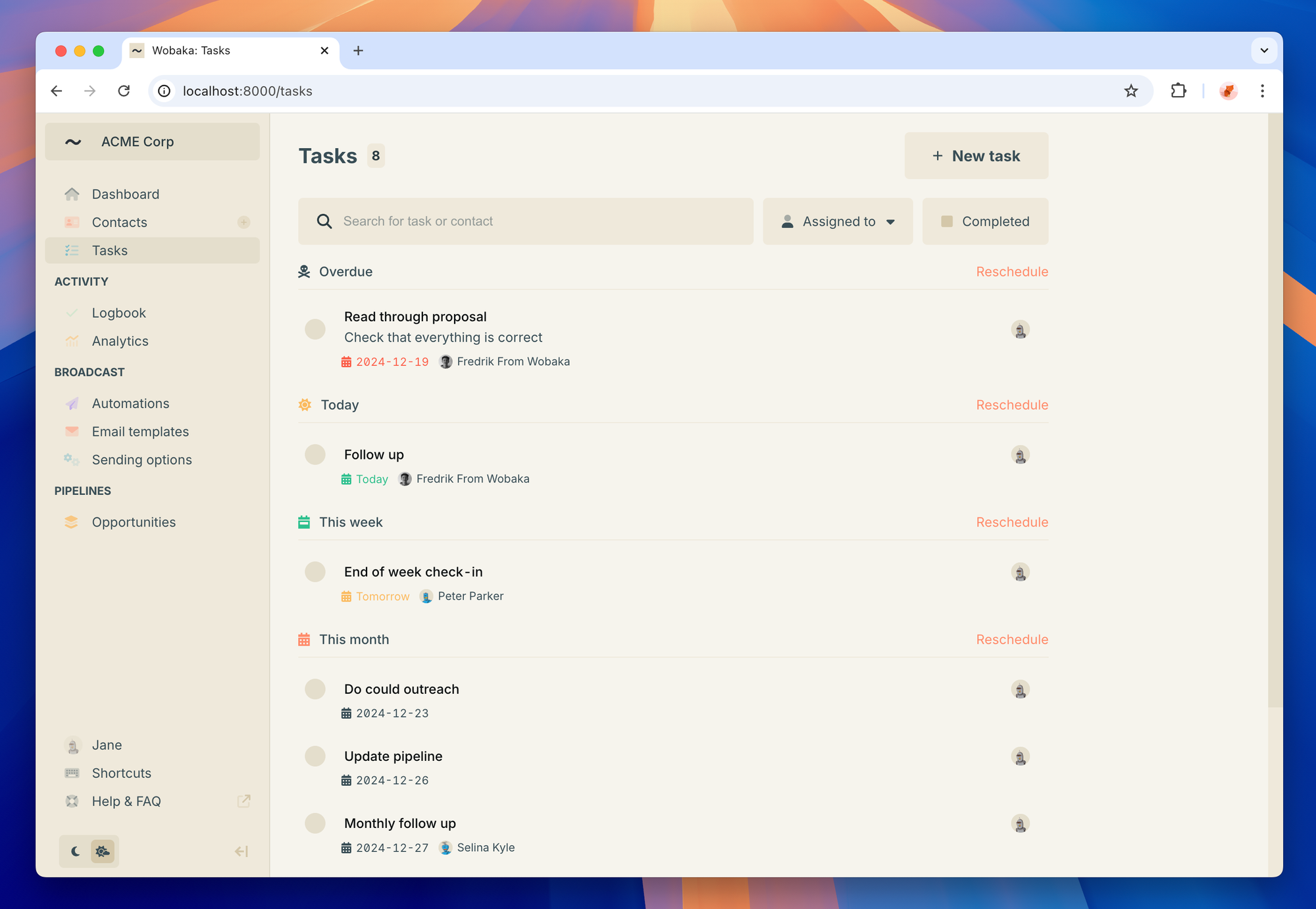Switch to light mode sun toggle
Image resolution: width=1316 pixels, height=909 pixels.
103,852
